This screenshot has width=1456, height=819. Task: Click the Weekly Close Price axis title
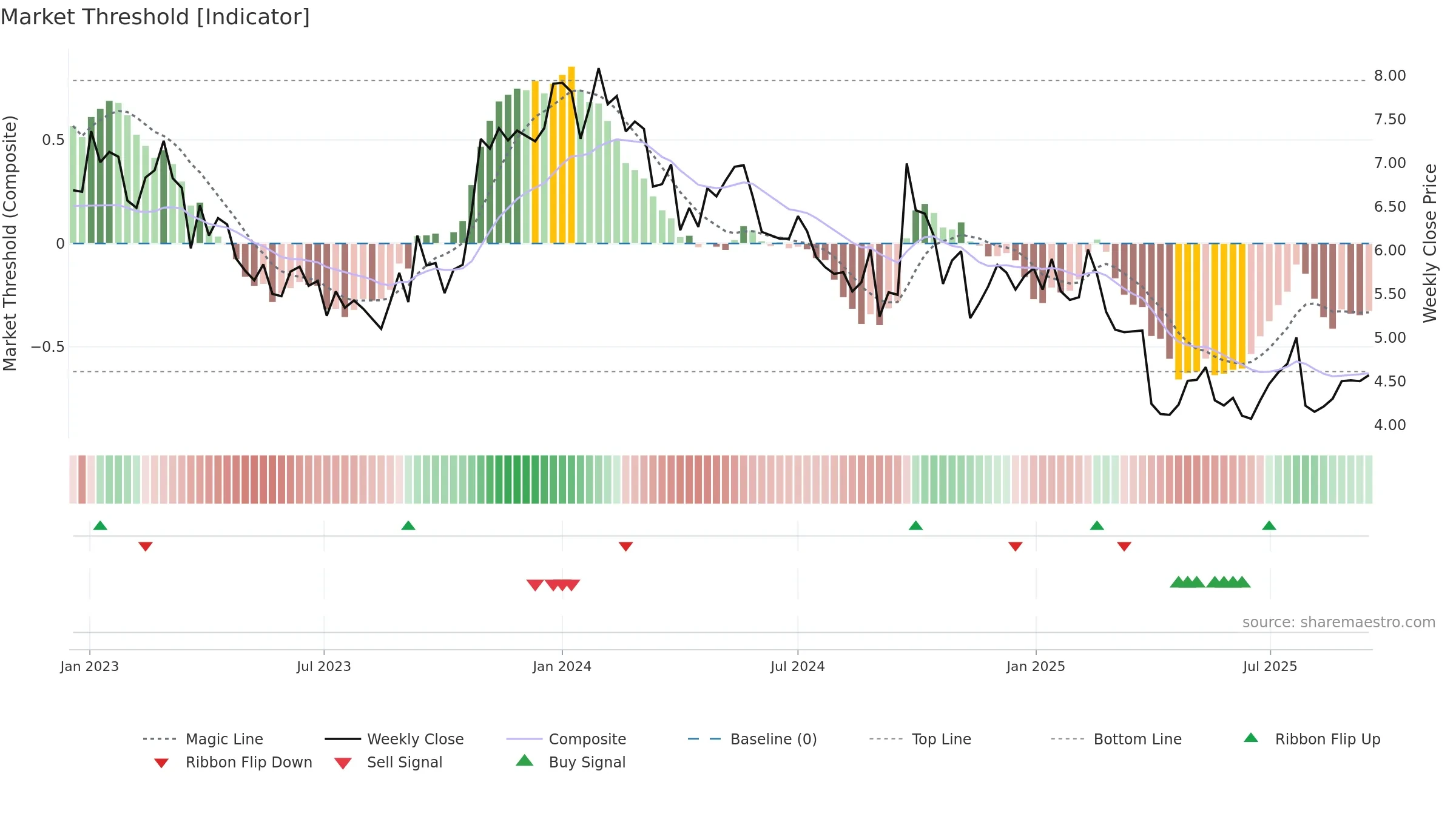click(1430, 243)
